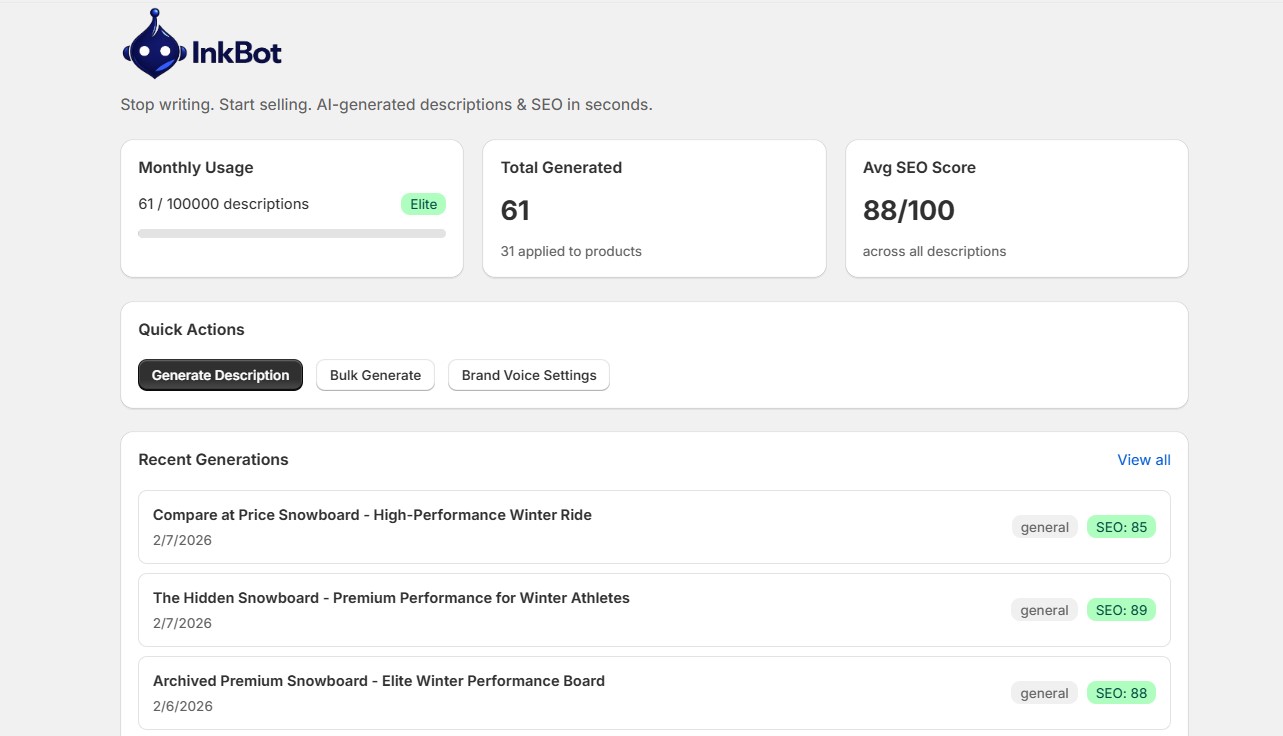Select the Elite plan badge

[423, 203]
